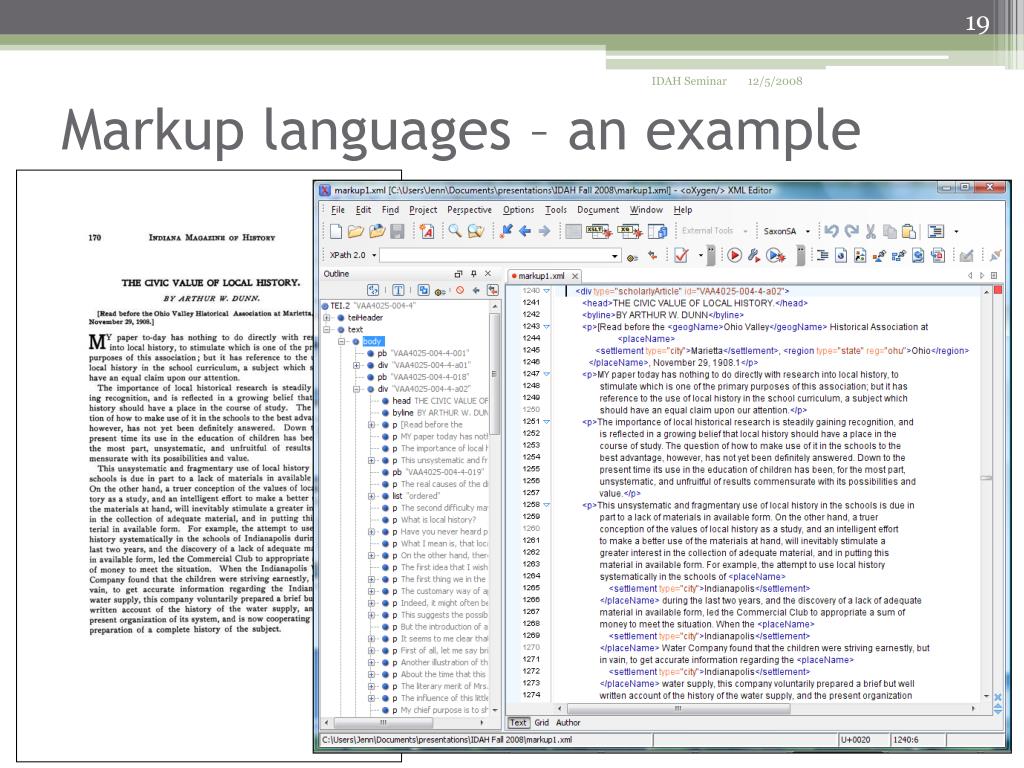The image size is (1024, 768).
Task: Click the Debug scenario blue play icon
Action: point(775,255)
